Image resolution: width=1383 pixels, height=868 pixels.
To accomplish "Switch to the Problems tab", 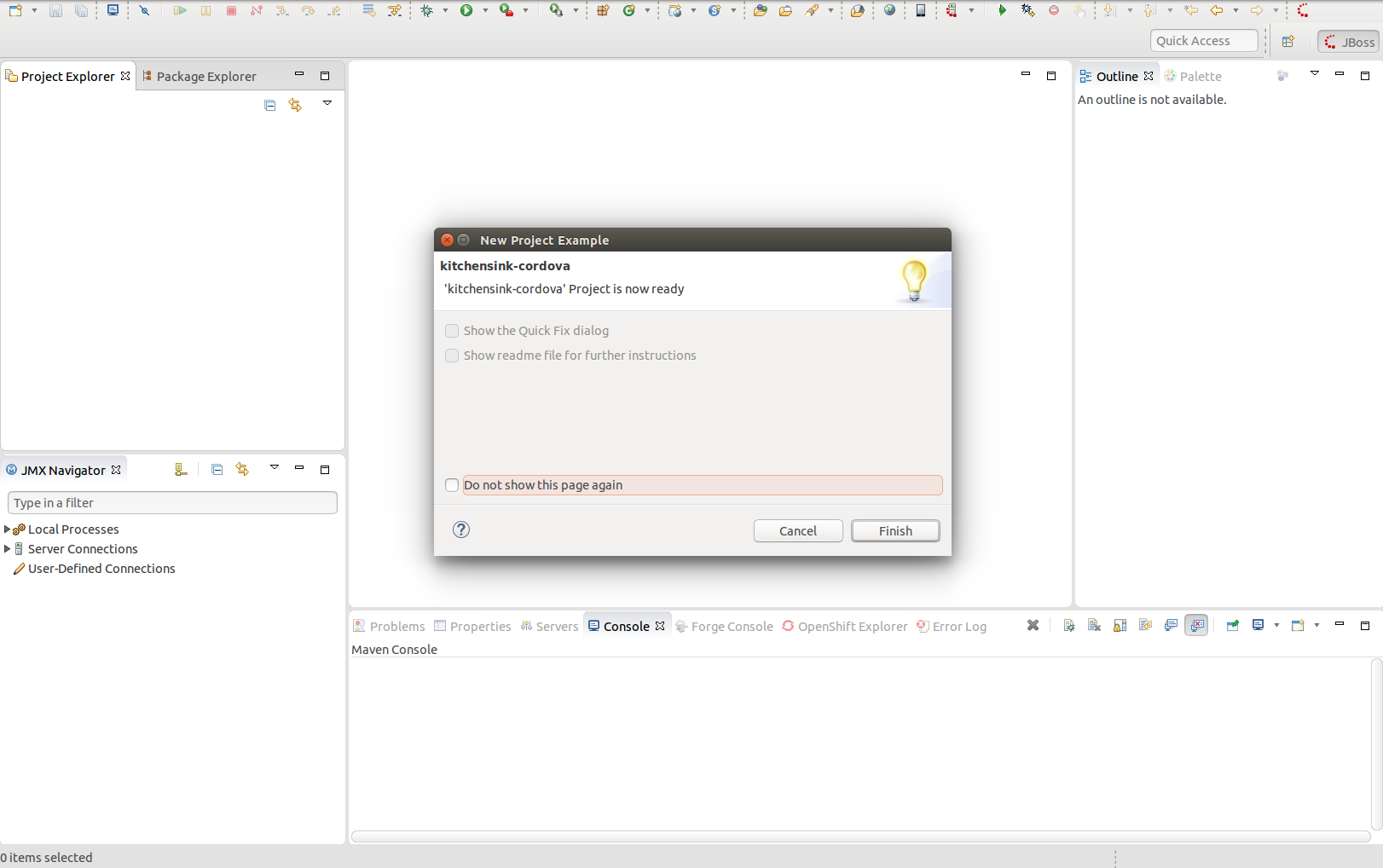I will click(x=389, y=627).
